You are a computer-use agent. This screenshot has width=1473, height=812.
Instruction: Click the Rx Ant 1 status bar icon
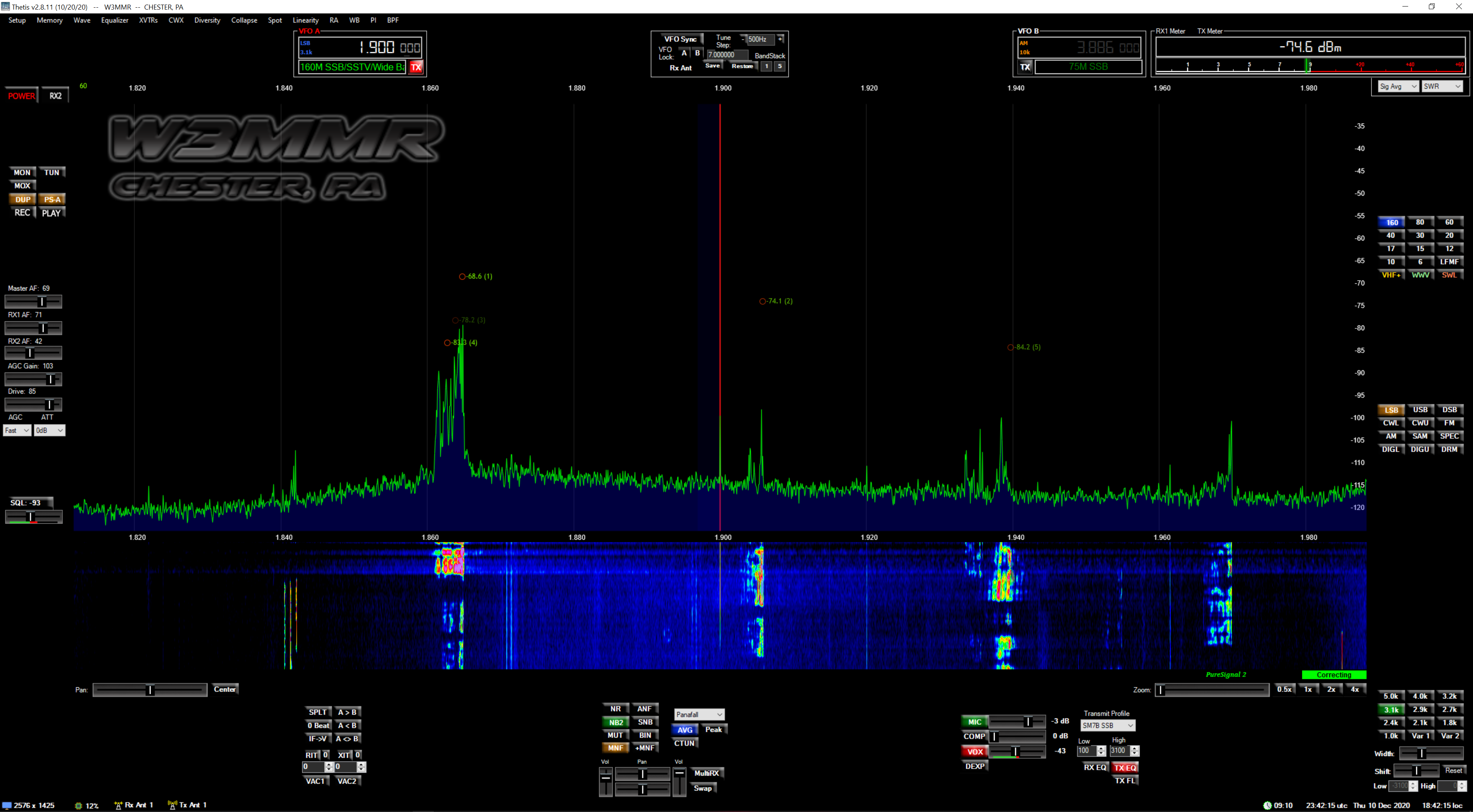[x=119, y=805]
